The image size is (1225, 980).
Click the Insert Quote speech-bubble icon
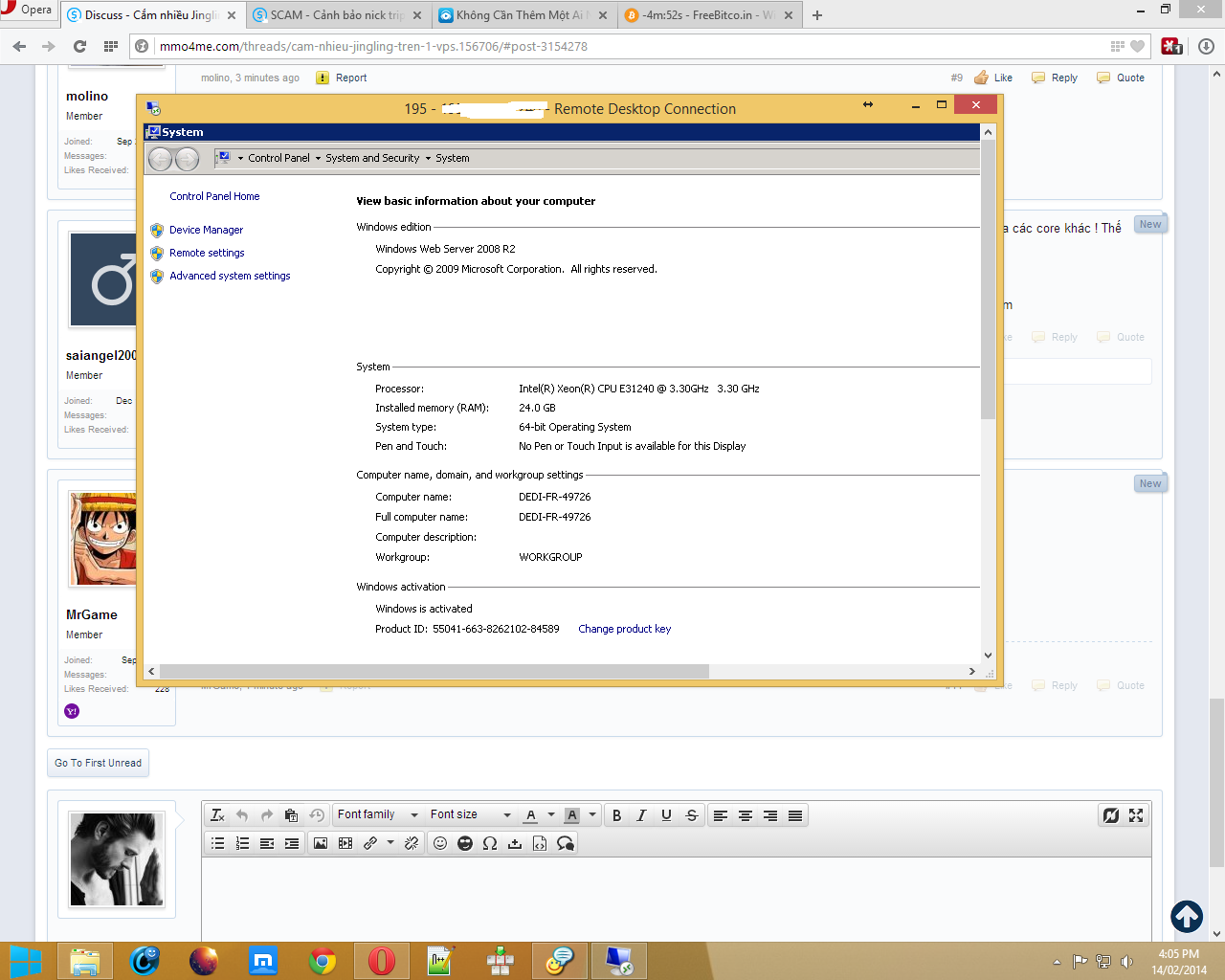click(x=566, y=843)
